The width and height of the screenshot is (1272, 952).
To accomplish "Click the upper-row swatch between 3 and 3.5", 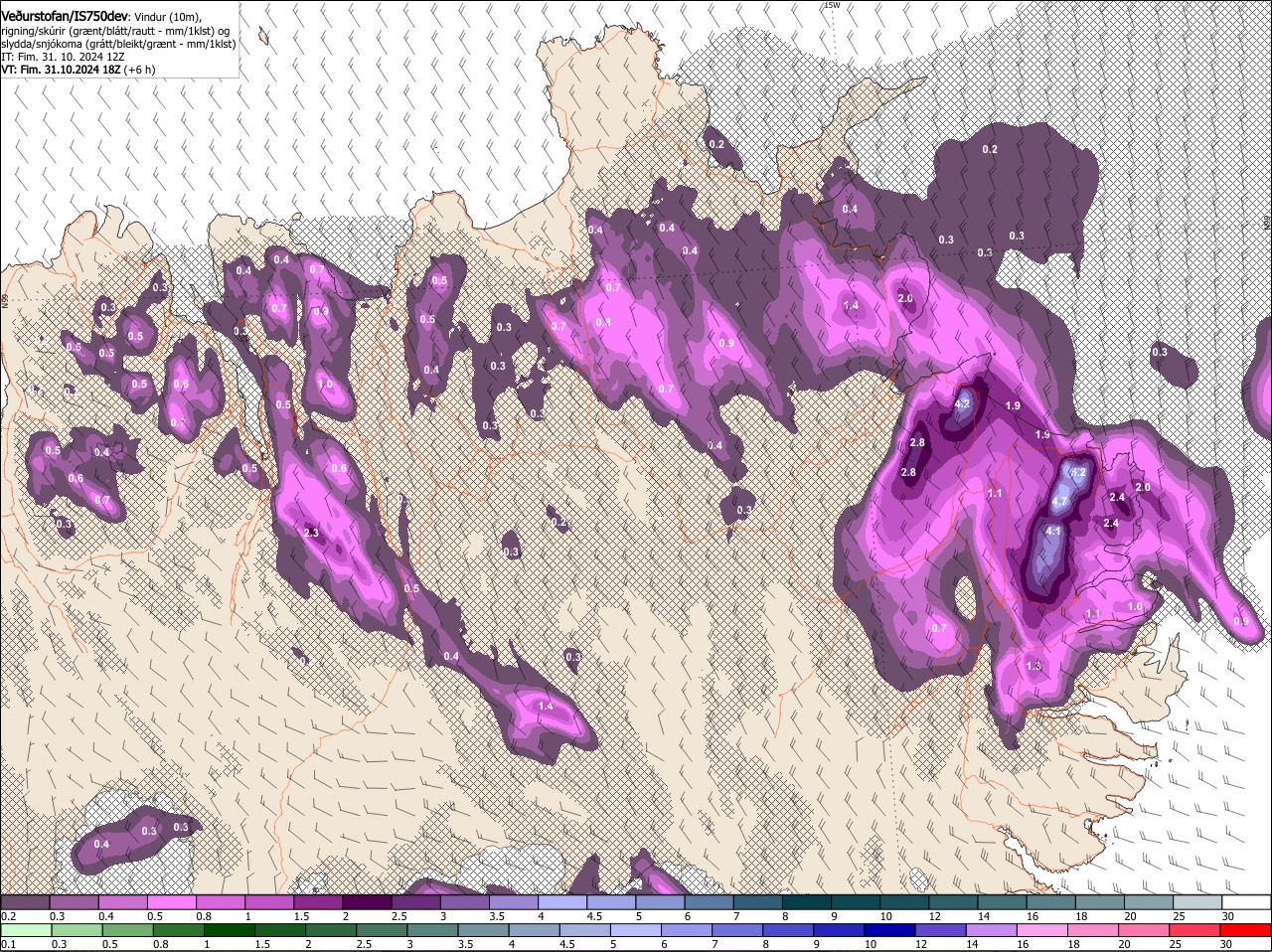I will (465, 902).
